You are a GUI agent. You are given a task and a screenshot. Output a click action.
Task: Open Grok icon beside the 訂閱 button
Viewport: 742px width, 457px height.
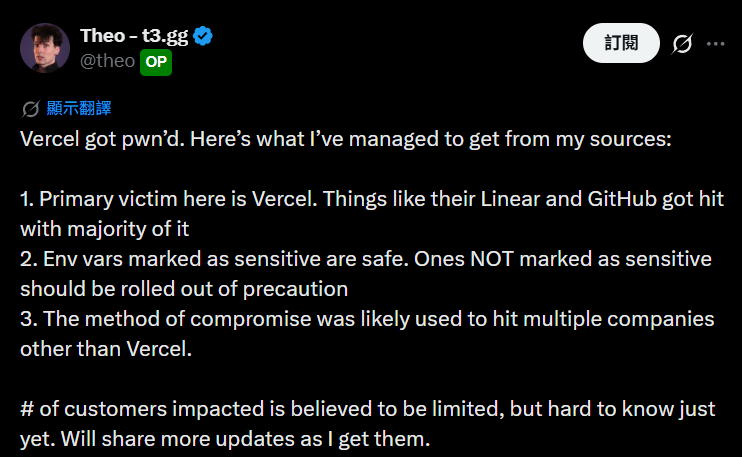click(682, 44)
